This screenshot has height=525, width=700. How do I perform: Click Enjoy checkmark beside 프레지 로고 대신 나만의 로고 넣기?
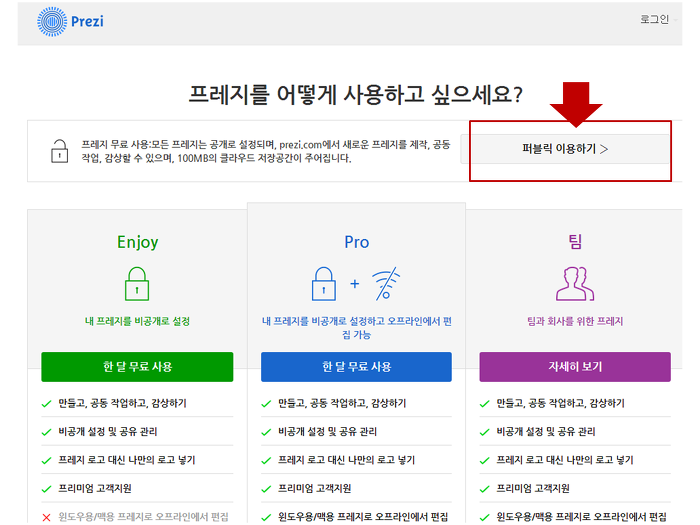tap(46, 461)
